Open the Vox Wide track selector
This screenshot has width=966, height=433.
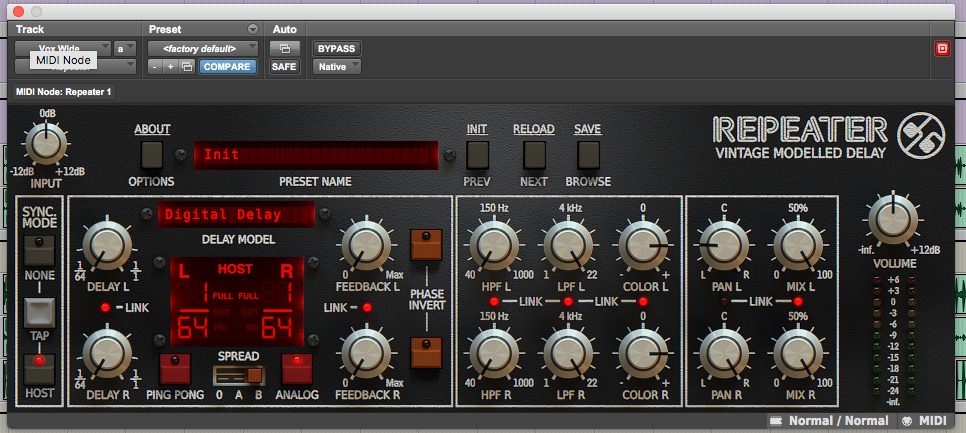pos(63,49)
